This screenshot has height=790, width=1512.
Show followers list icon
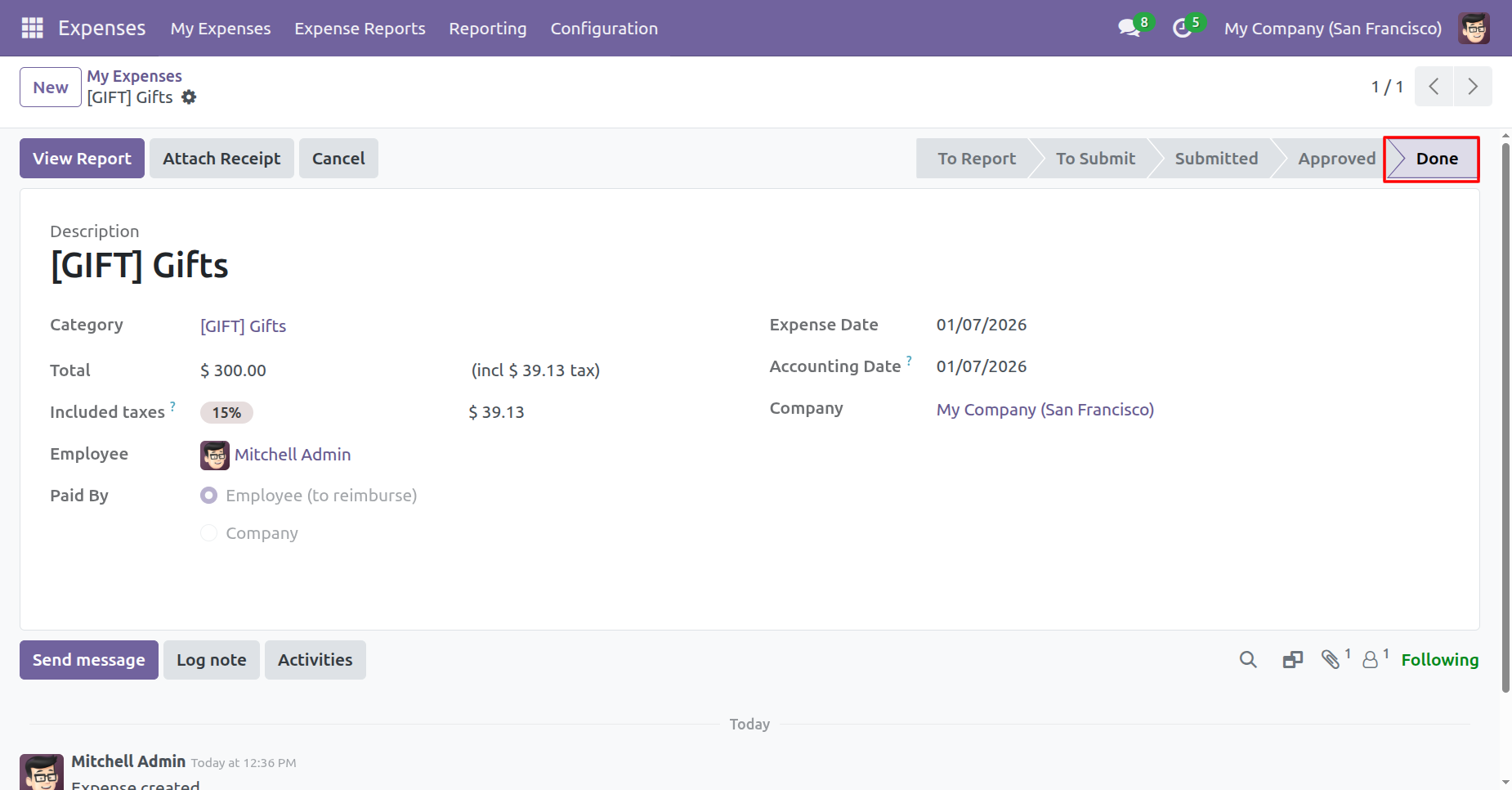pos(1371,660)
